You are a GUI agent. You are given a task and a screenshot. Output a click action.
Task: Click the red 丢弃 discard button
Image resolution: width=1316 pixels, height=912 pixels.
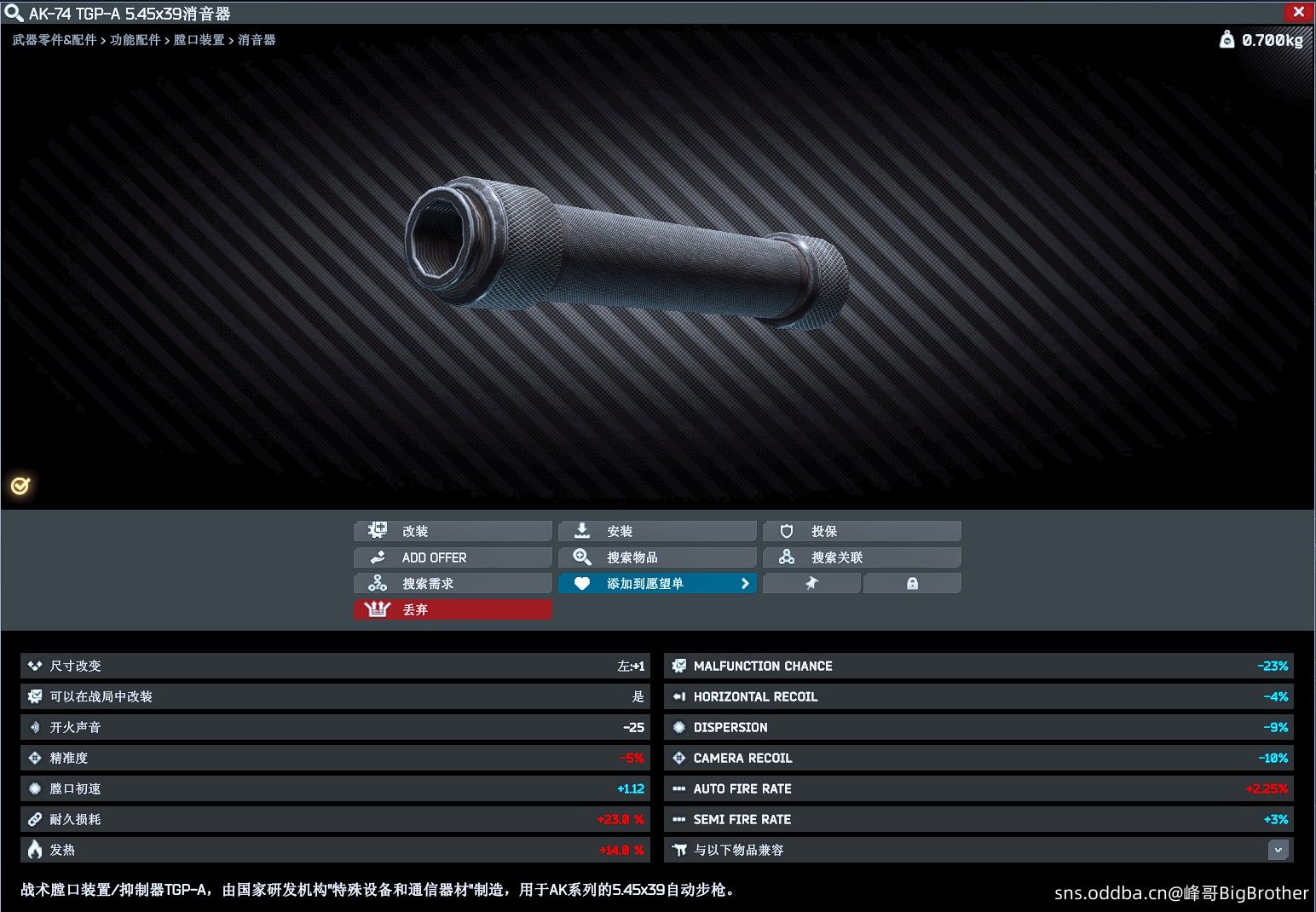pos(453,609)
